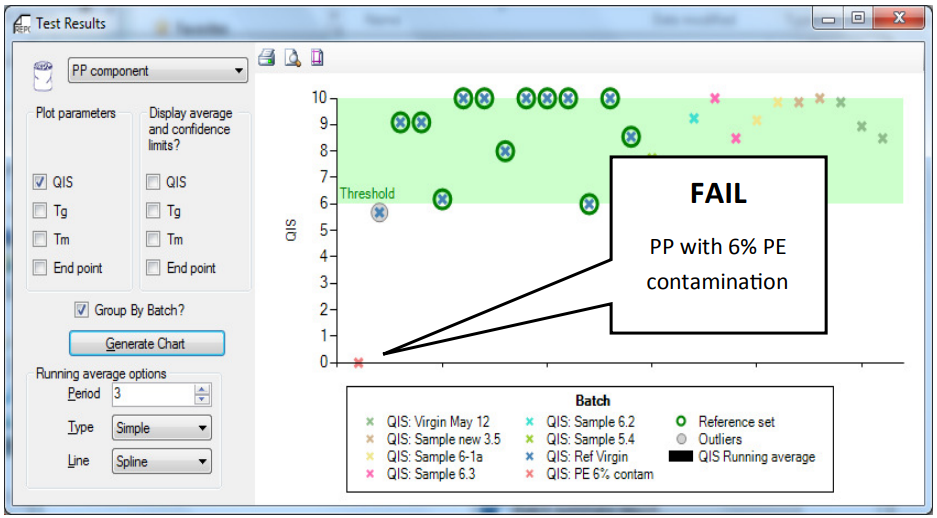Select the red PE 6% contam point
The width and height of the screenshot is (937, 518).
(358, 363)
